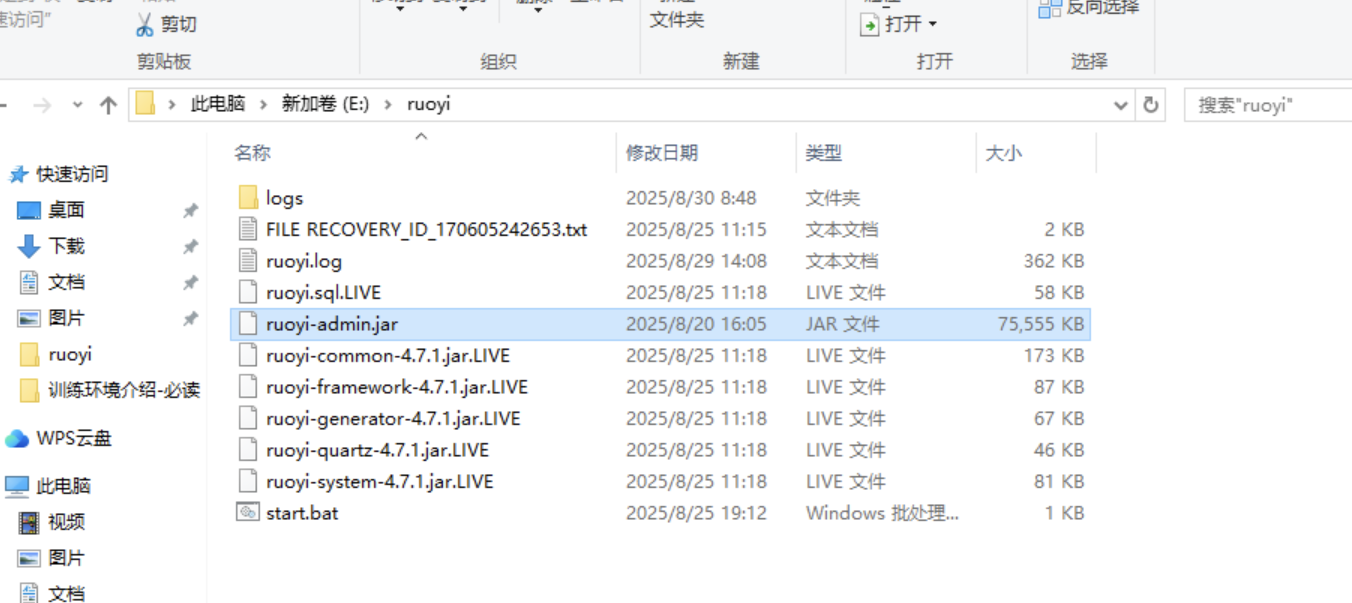Select the start.bat batch file icon
This screenshot has height=603, width=1352.
coord(248,513)
